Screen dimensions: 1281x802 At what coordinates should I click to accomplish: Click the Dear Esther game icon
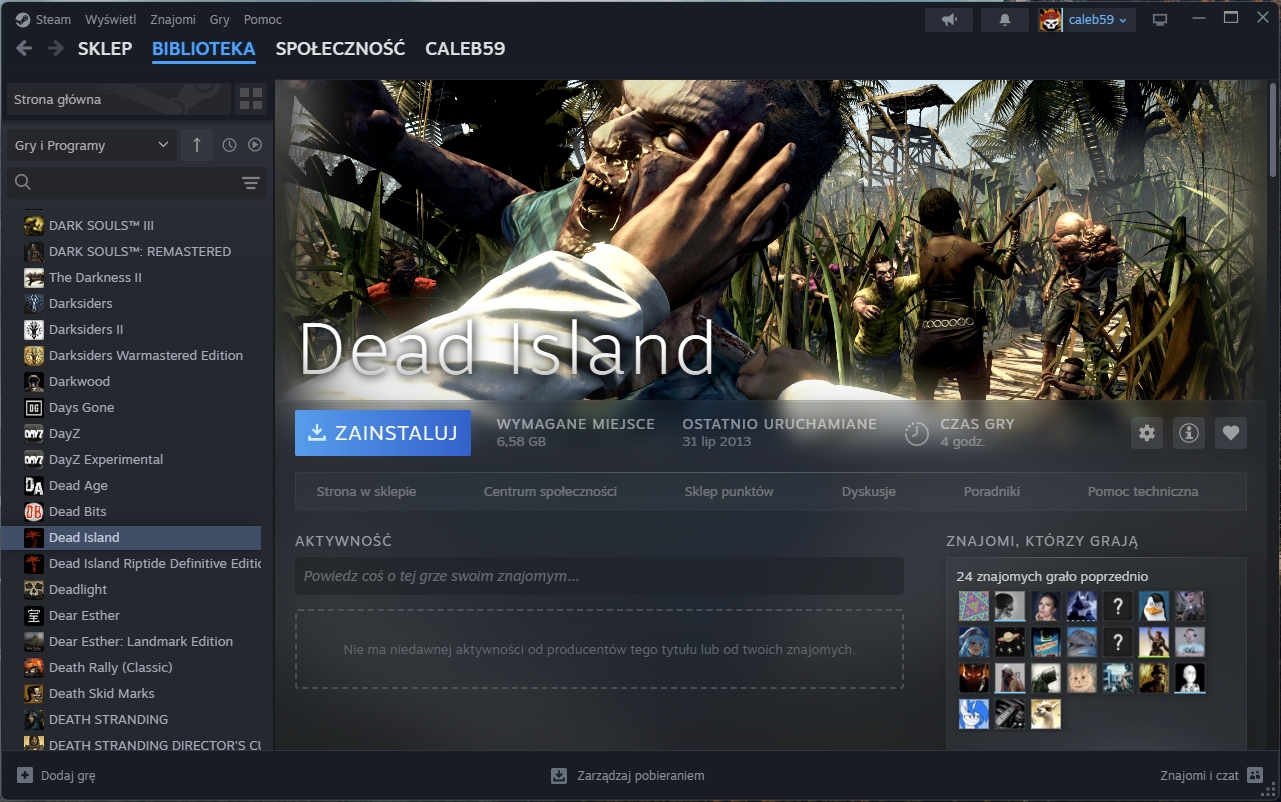pos(34,615)
